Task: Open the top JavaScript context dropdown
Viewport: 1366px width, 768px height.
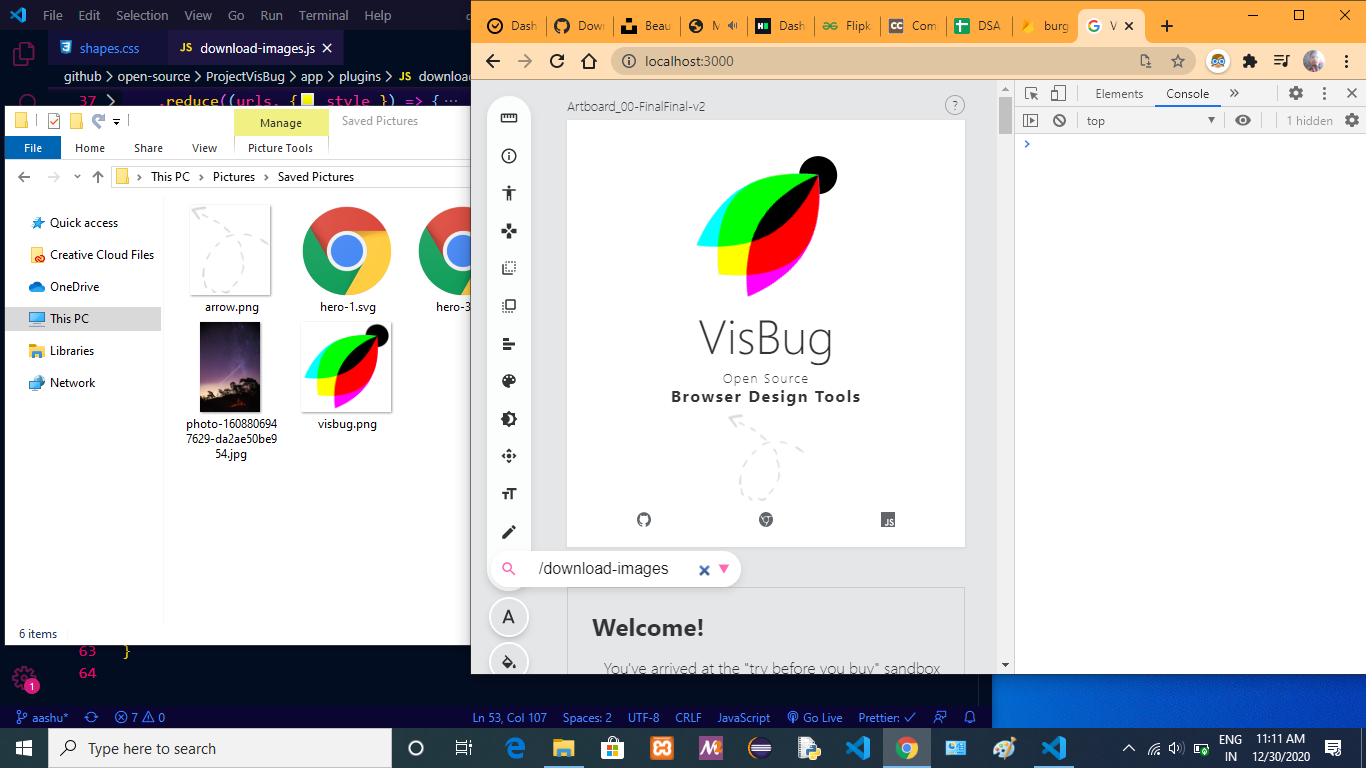Action: pos(1151,120)
